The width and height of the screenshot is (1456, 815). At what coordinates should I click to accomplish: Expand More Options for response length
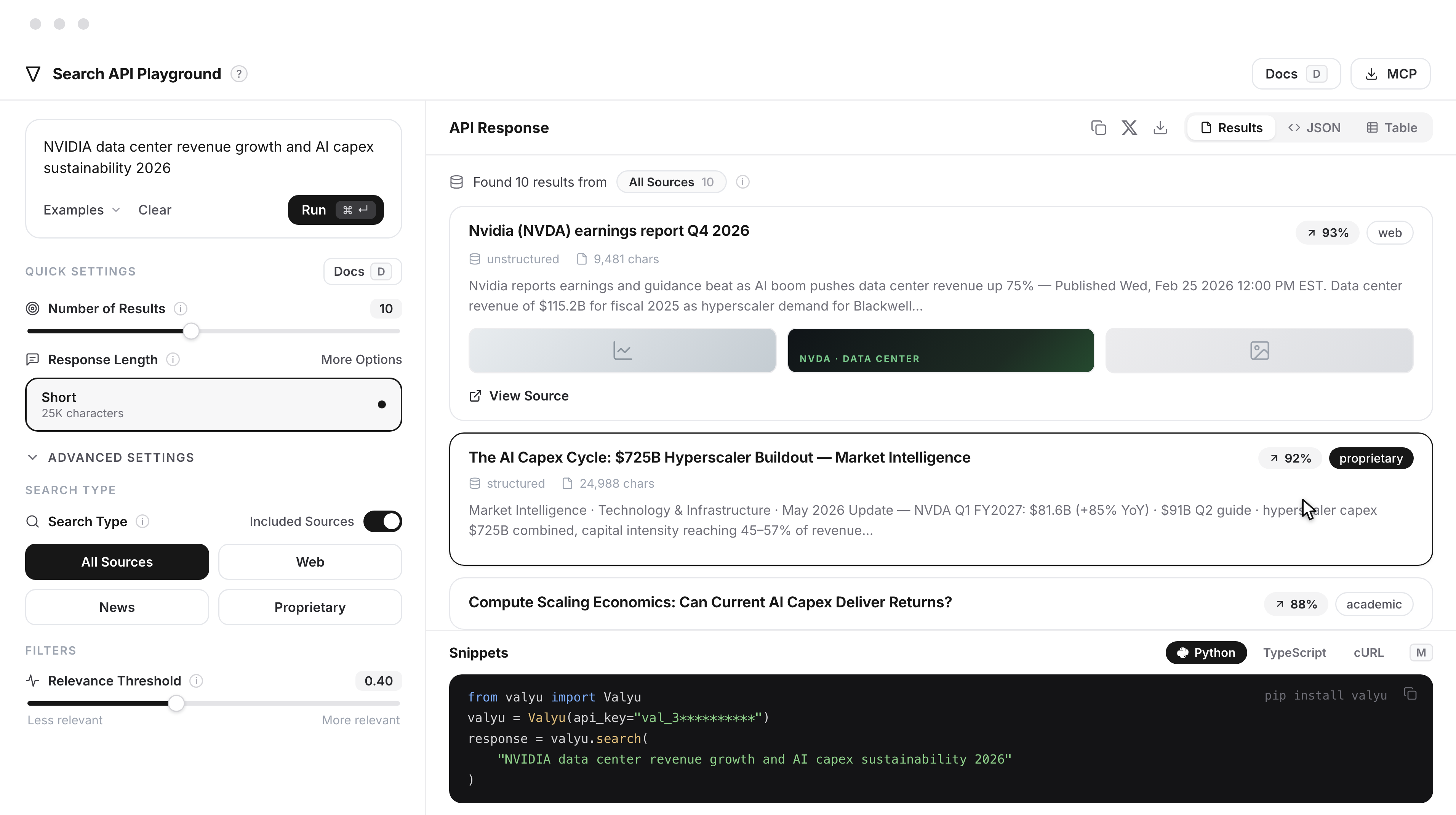coord(362,359)
